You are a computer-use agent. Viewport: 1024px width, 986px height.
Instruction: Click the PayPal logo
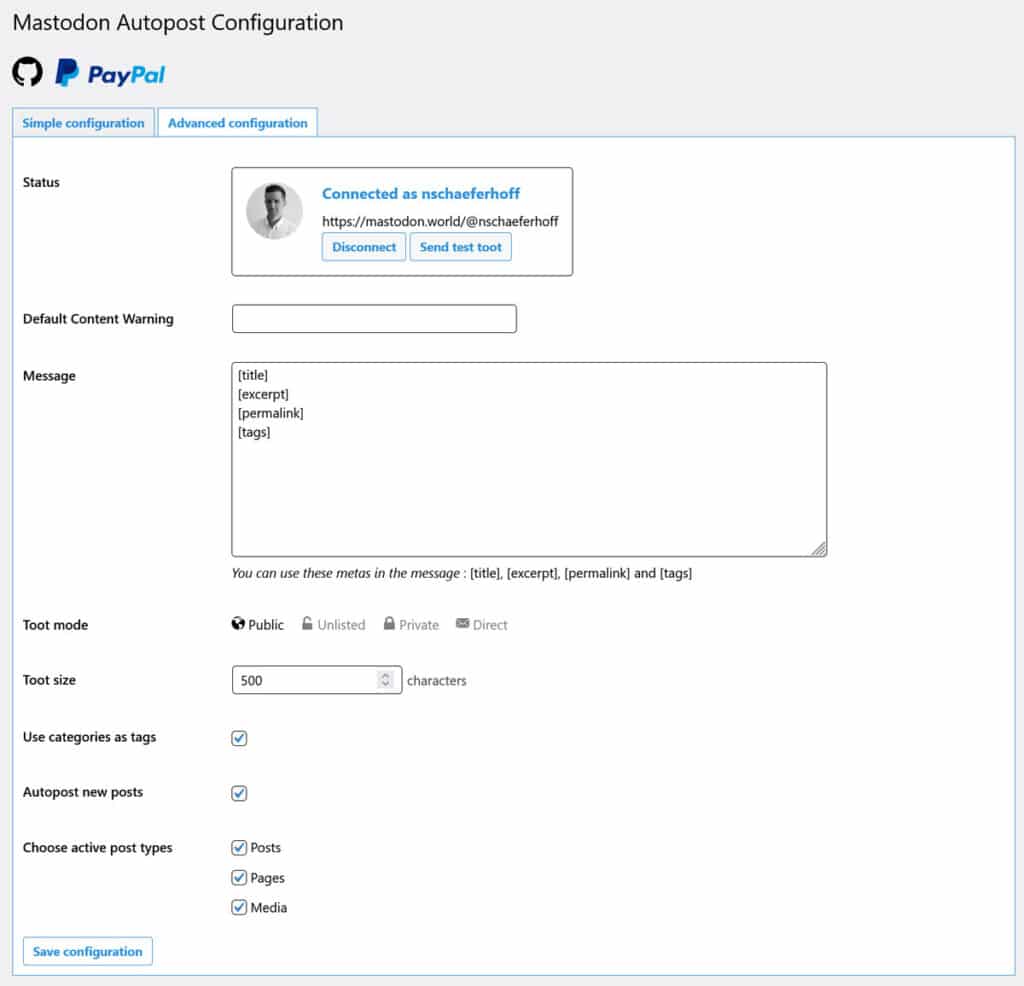(108, 72)
